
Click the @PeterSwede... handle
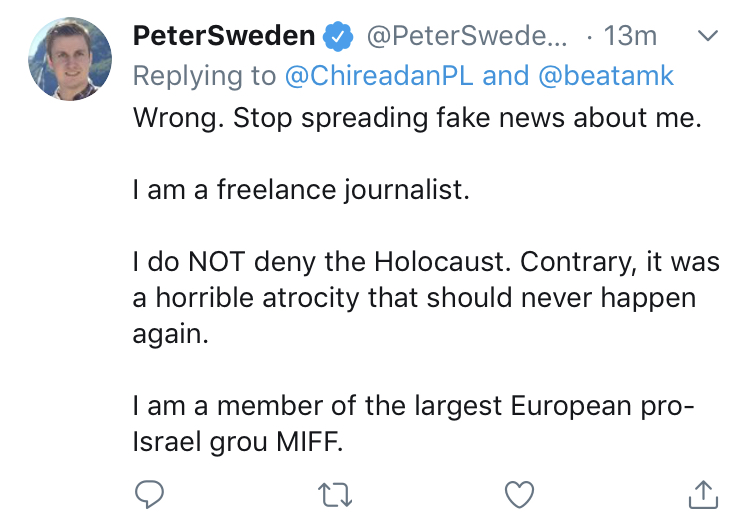(x=467, y=37)
